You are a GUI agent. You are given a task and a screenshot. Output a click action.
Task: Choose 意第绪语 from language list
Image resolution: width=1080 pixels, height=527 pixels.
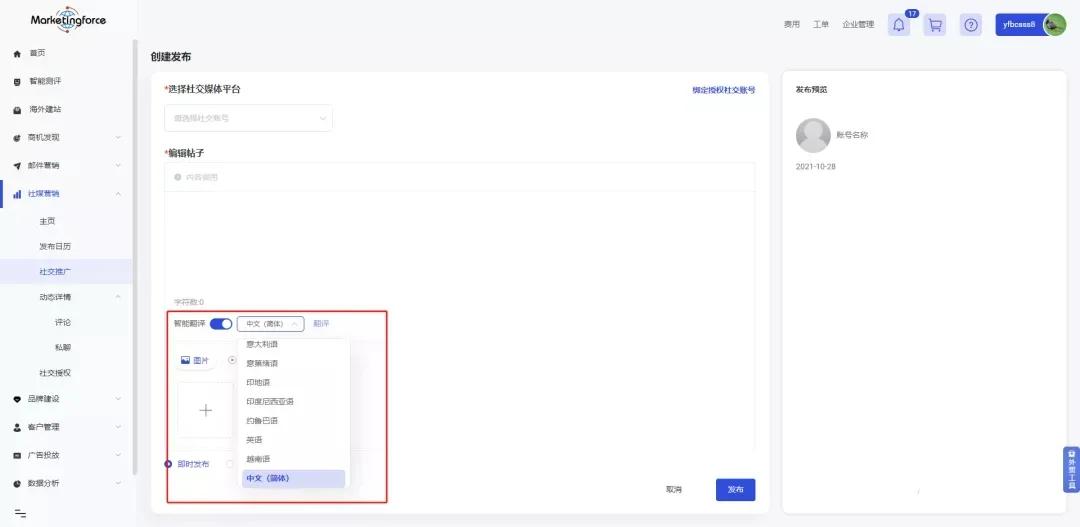293,363
